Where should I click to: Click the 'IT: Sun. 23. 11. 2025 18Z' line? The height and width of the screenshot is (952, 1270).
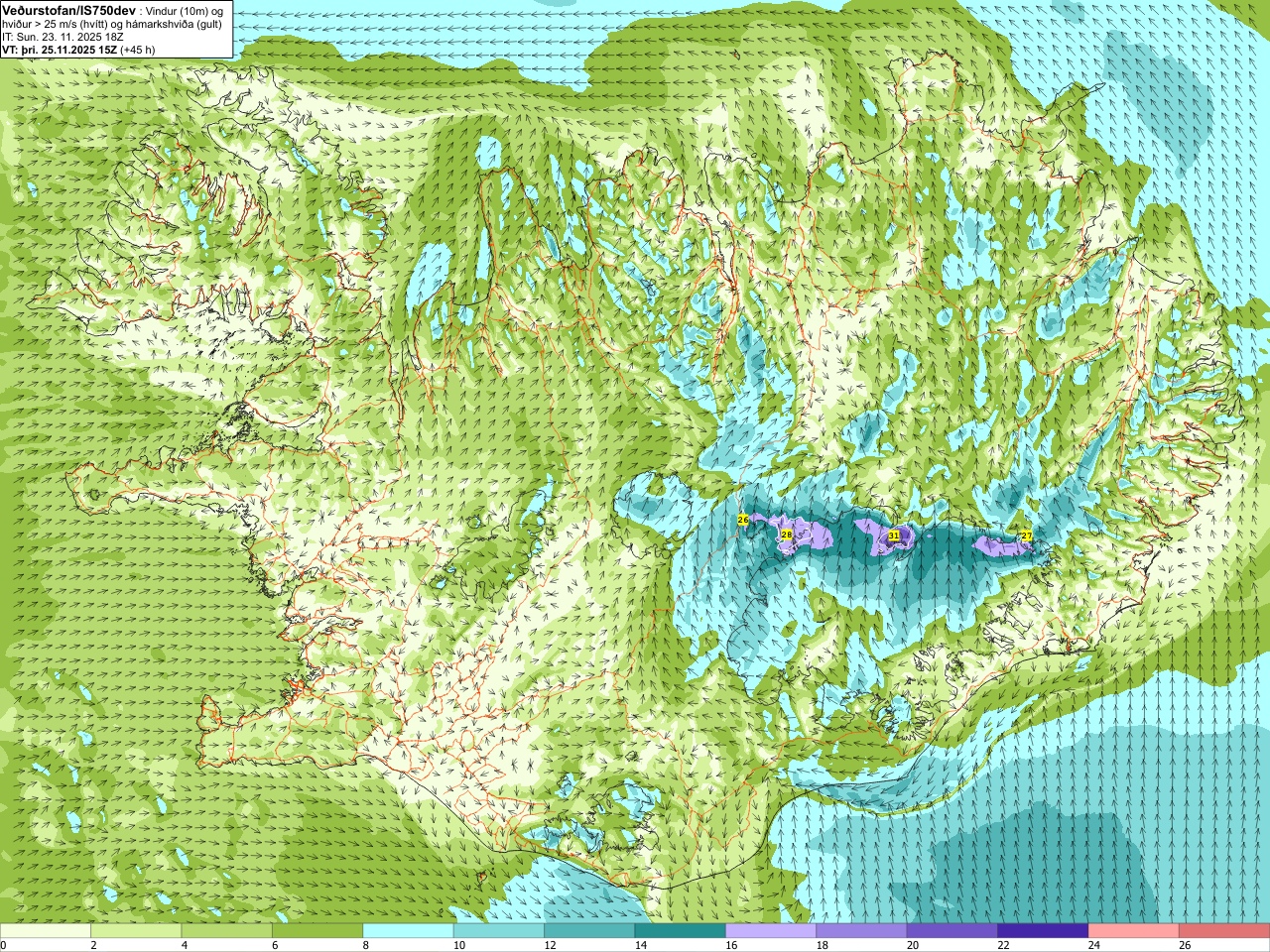[x=63, y=37]
